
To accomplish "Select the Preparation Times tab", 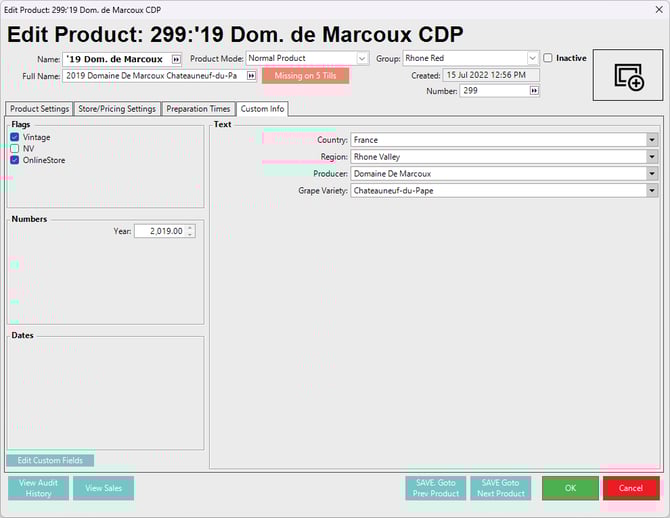I will click(x=198, y=109).
